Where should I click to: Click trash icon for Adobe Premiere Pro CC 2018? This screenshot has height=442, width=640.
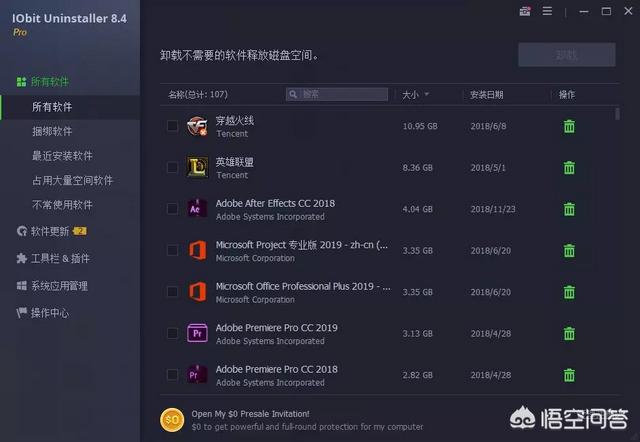[x=569, y=375]
